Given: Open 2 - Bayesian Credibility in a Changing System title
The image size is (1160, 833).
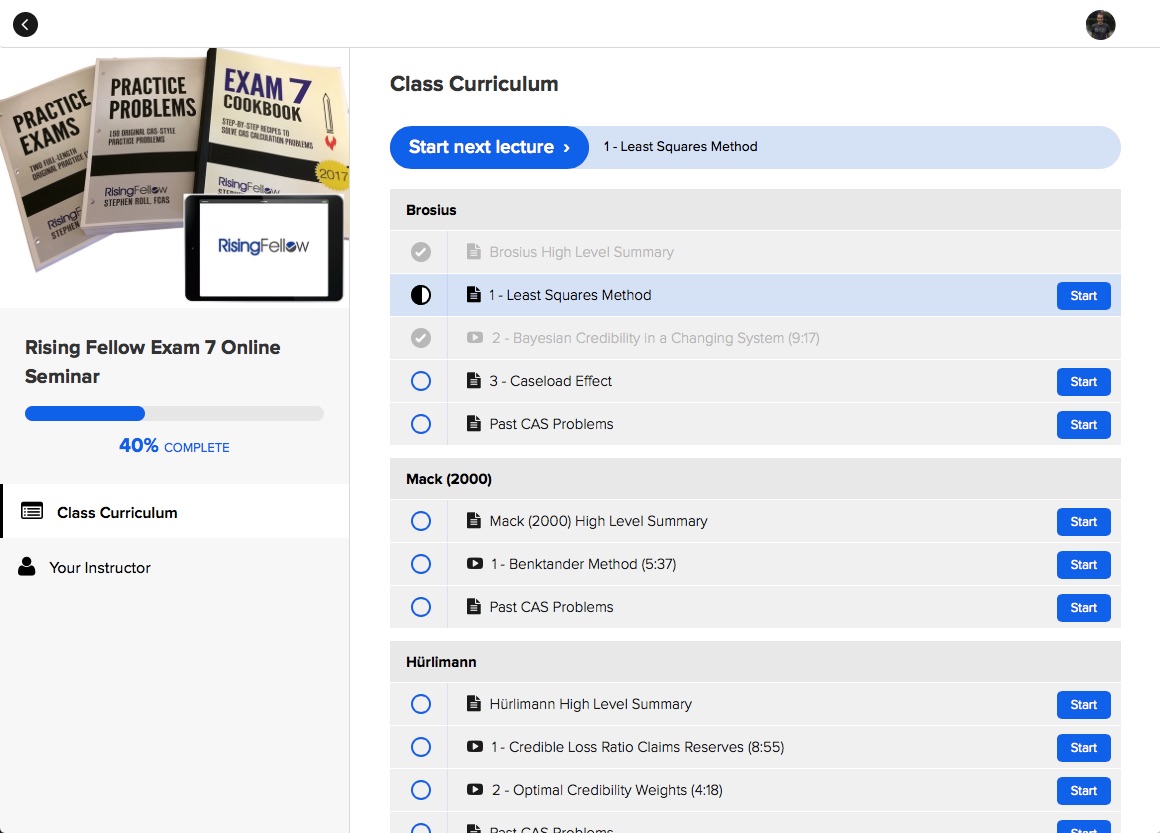Looking at the screenshot, I should point(655,337).
